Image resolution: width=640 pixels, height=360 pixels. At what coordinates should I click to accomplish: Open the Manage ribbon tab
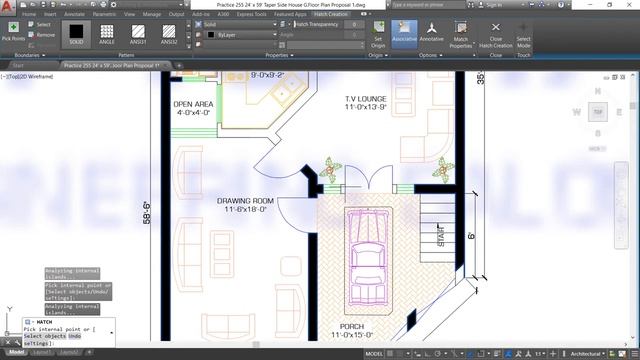tap(152, 14)
